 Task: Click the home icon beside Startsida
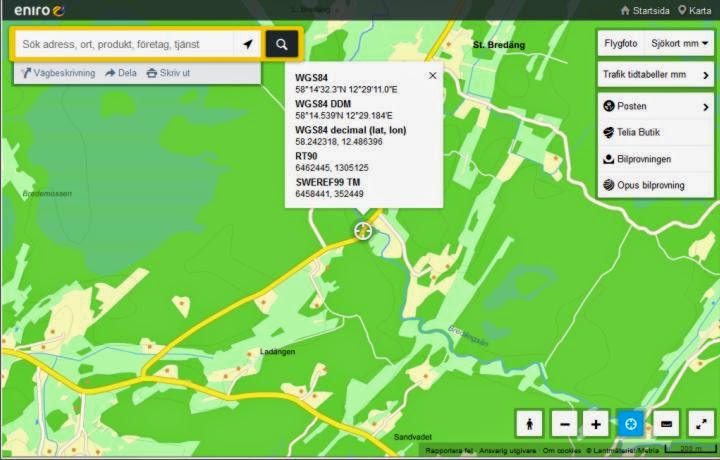click(625, 10)
